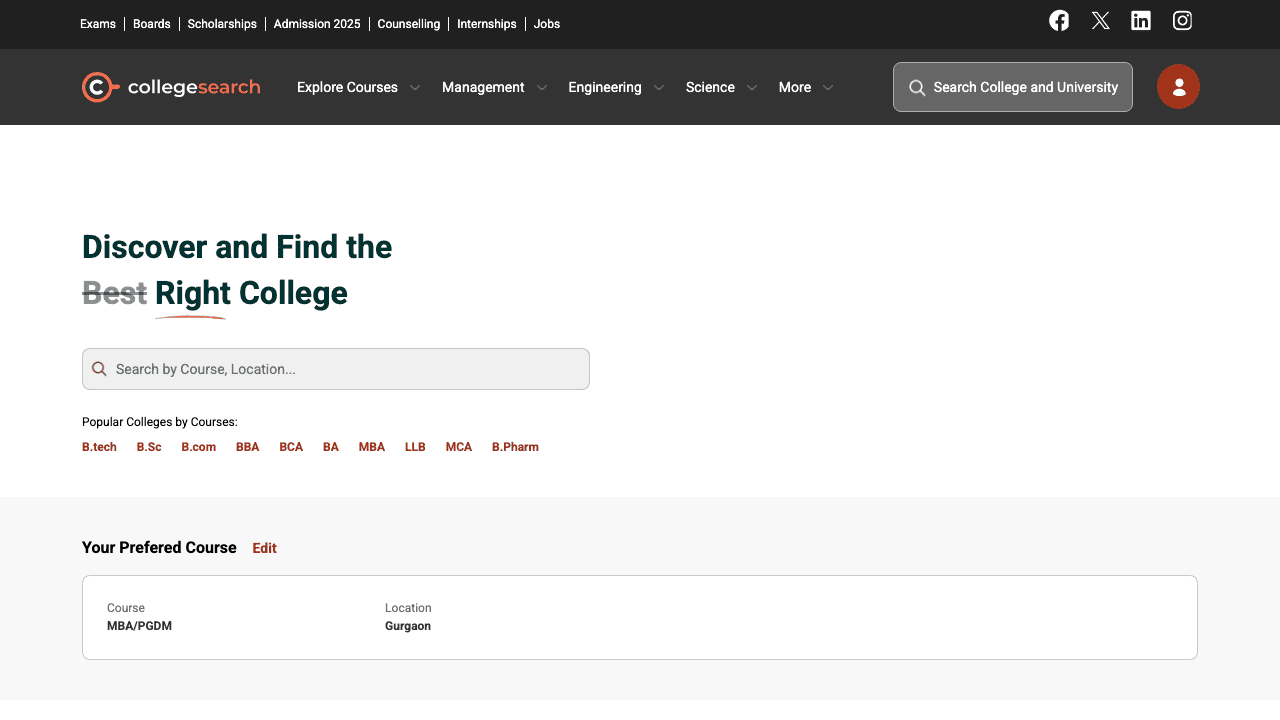Open the Facebook page via its icon
Screen dimensions: 1280x720
click(x=1059, y=20)
